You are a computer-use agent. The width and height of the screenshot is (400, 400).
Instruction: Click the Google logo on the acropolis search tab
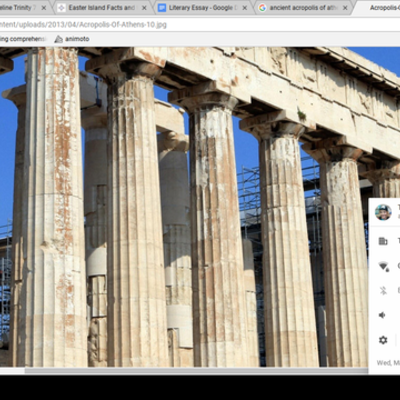[x=263, y=8]
